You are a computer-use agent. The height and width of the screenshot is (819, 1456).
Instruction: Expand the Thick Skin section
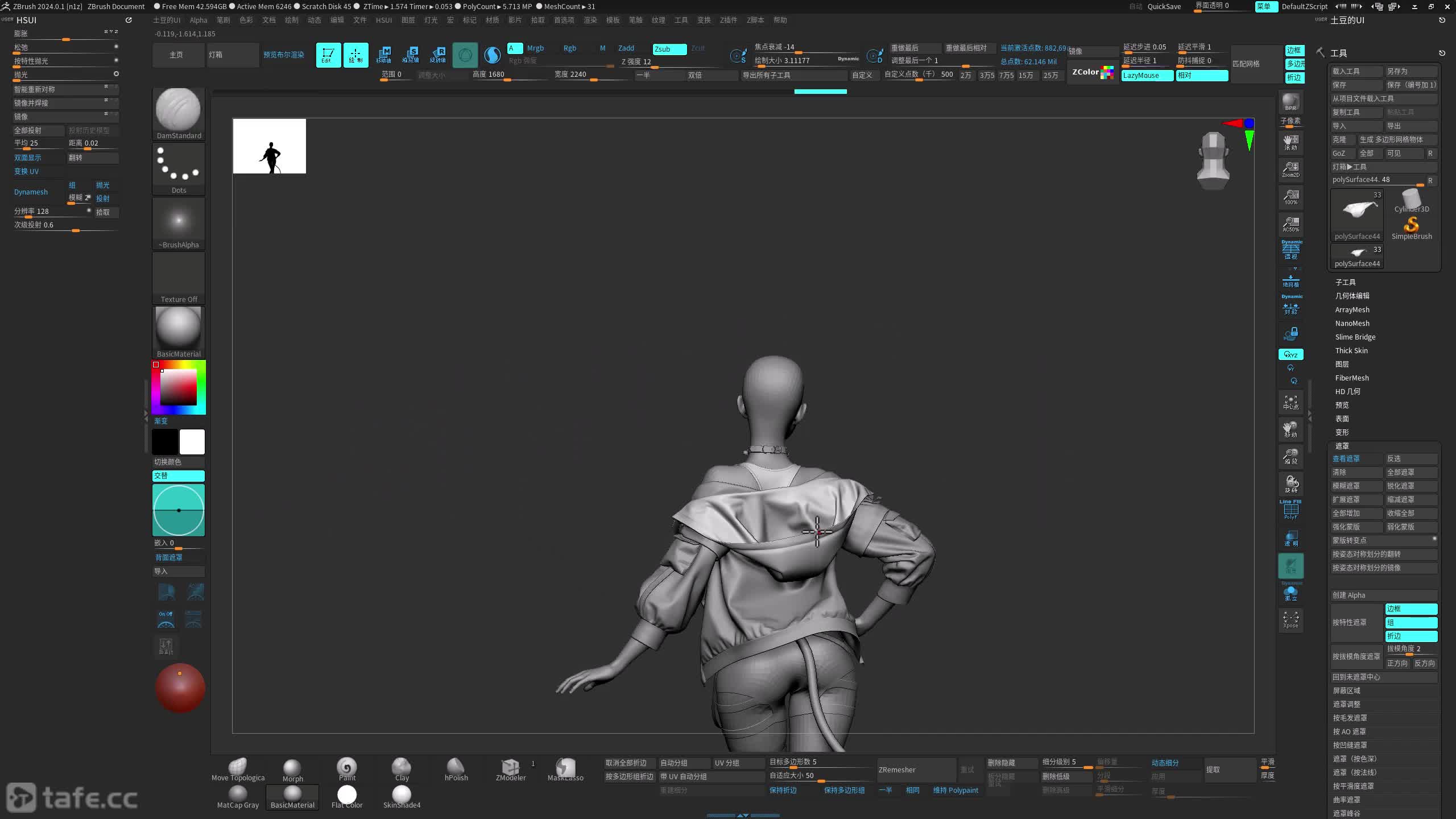point(1351,350)
